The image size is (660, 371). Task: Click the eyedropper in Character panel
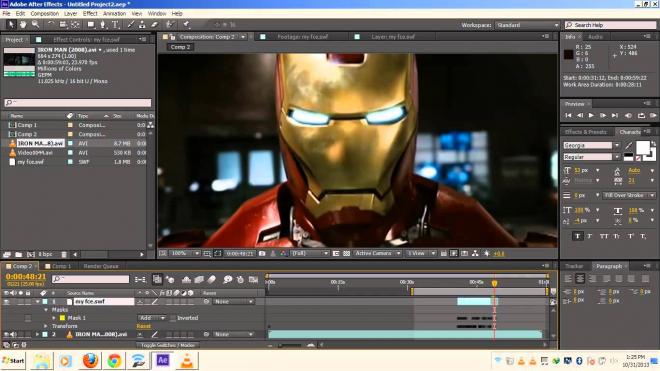tap(628, 145)
